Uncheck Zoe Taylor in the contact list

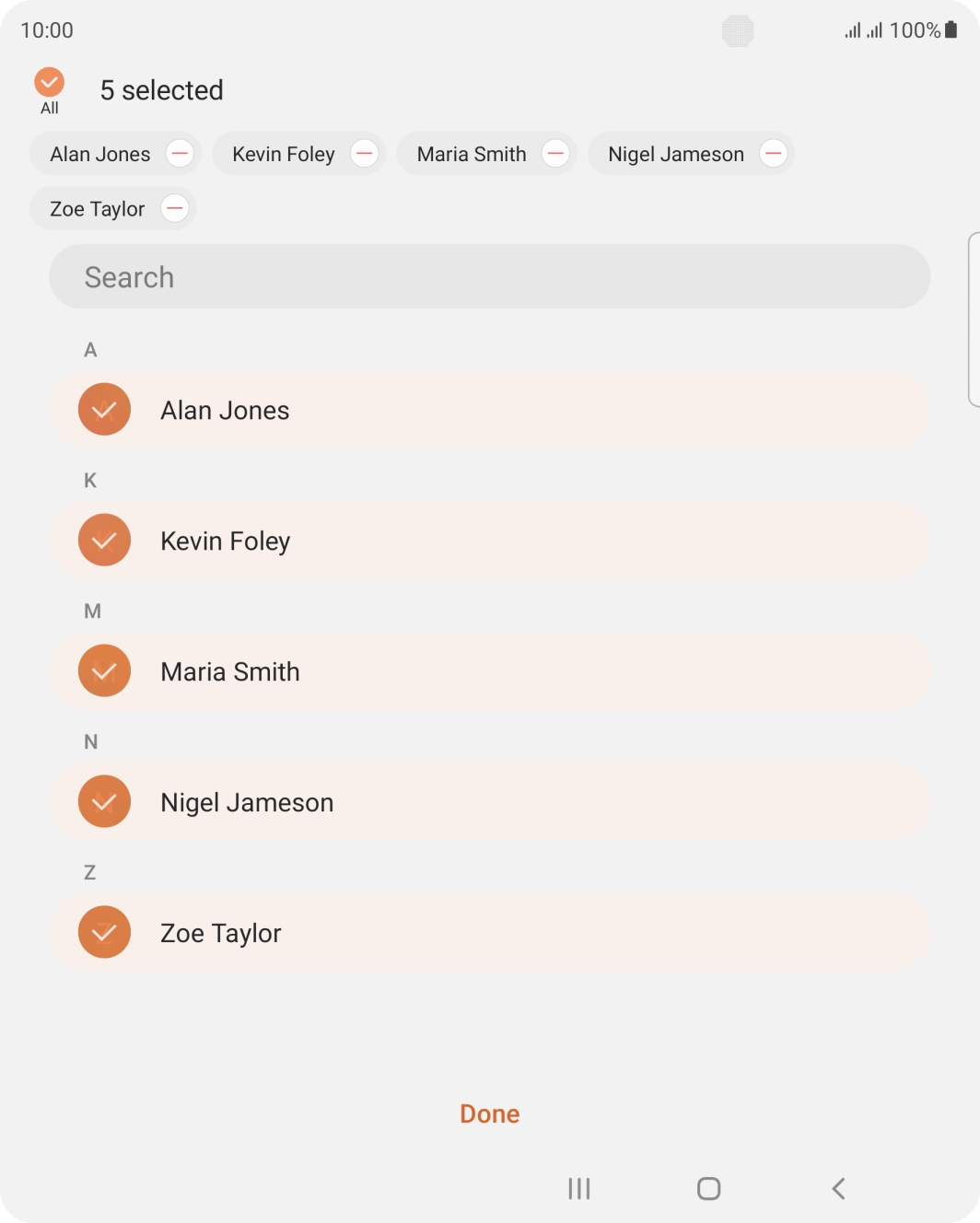105,933
